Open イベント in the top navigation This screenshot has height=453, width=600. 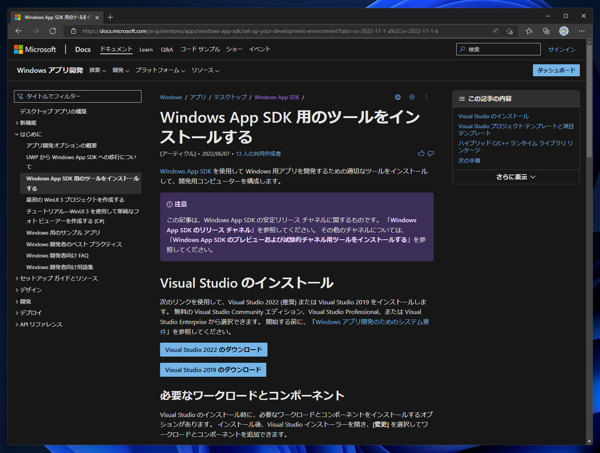[x=259, y=49]
